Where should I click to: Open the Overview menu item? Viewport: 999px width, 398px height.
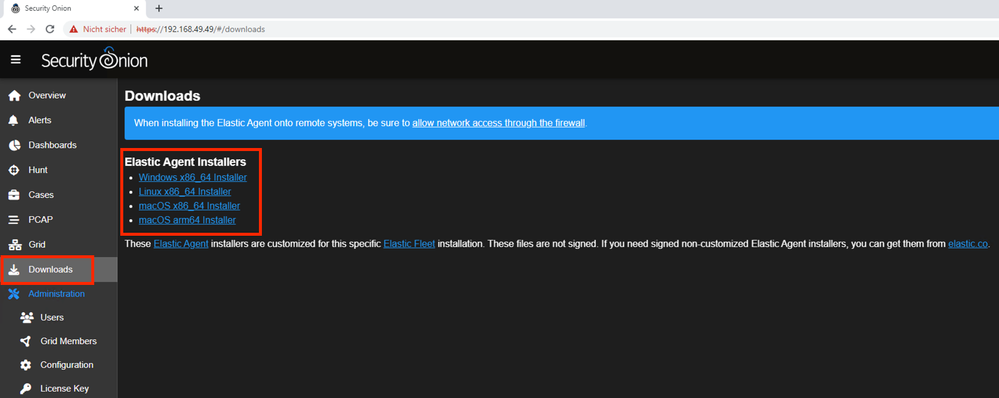click(59, 96)
